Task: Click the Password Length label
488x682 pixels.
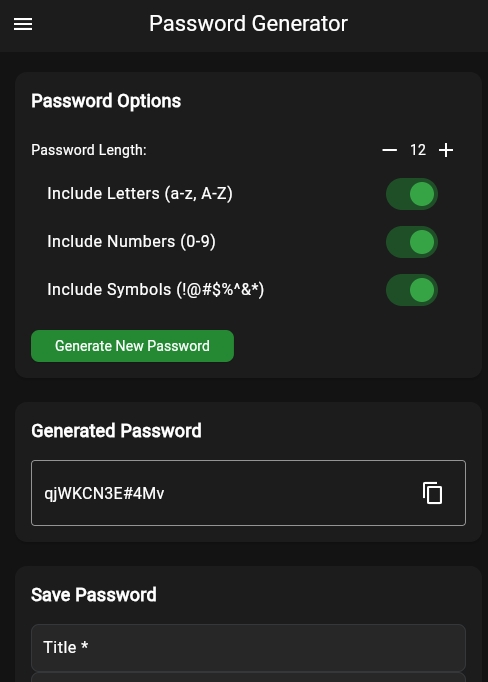Action: [89, 150]
